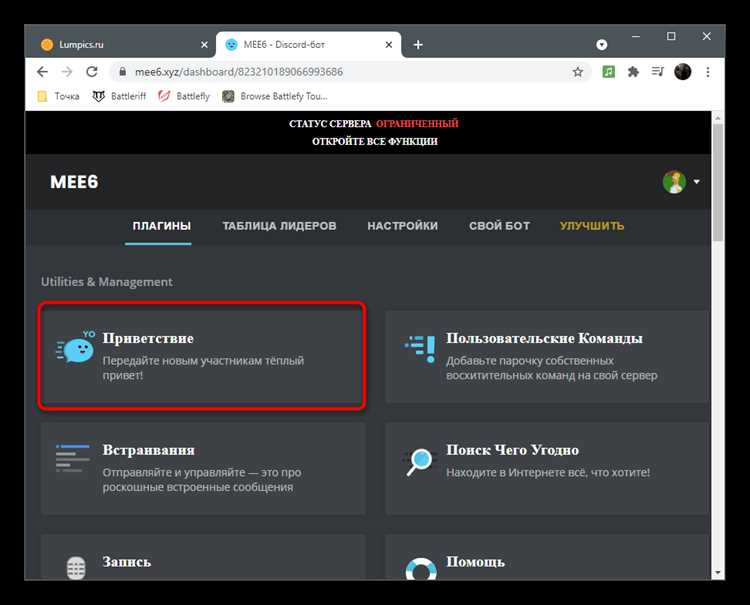Click the lock icon in address bar
Screen dimensions: 750x605
click(122, 72)
